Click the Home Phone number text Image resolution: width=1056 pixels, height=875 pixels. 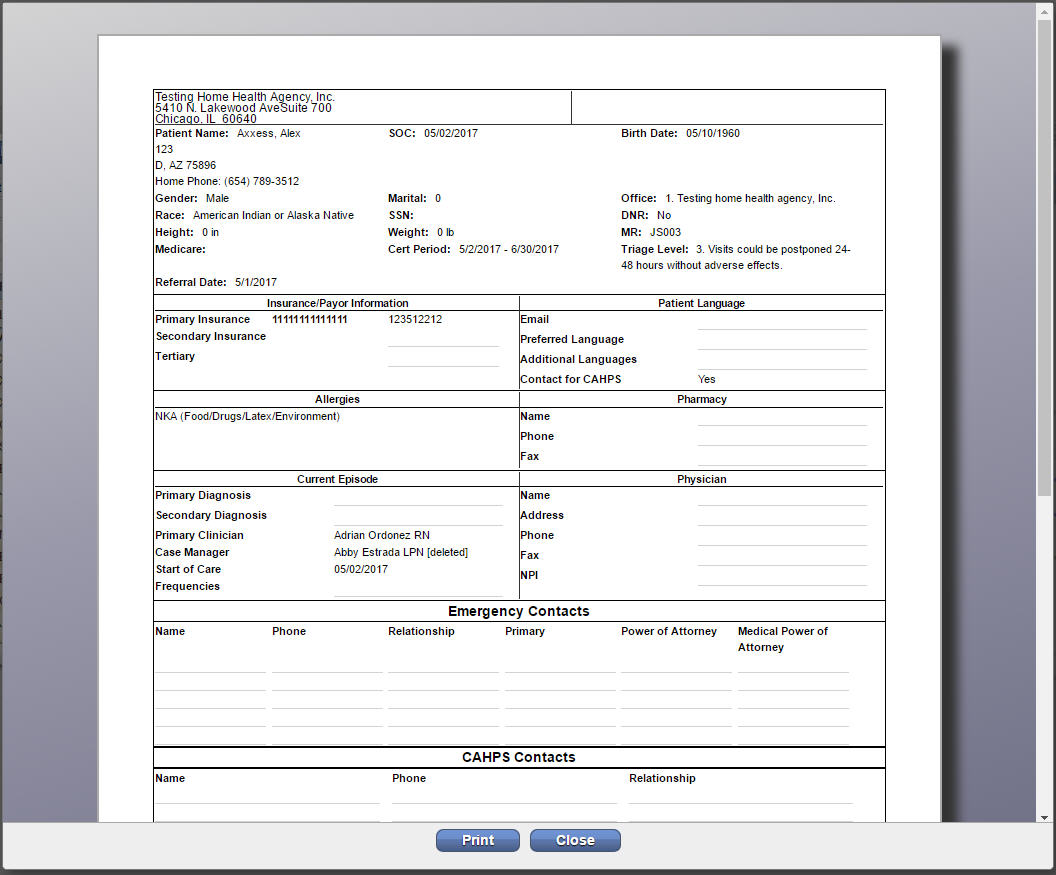(261, 181)
